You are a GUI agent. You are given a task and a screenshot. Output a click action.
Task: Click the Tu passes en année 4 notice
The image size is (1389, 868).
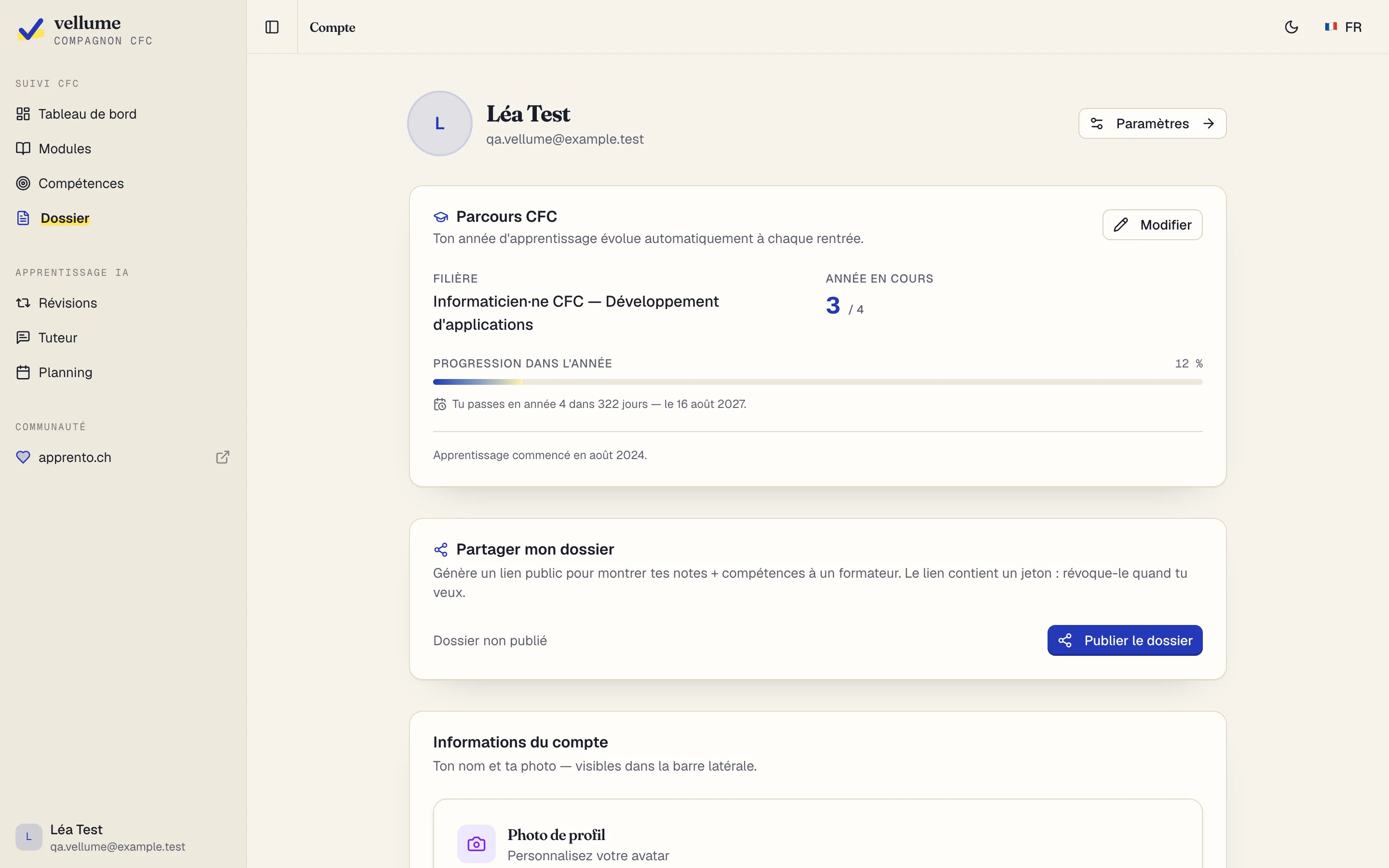(x=599, y=404)
